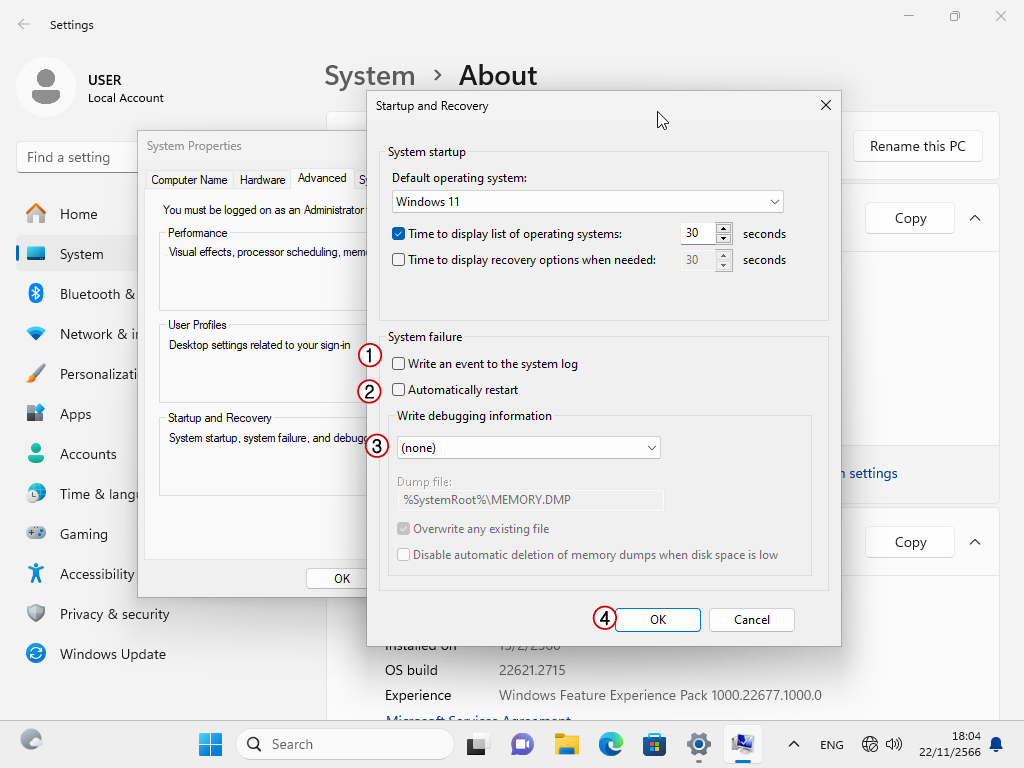Expand the Write debugging information dropdown

click(528, 448)
